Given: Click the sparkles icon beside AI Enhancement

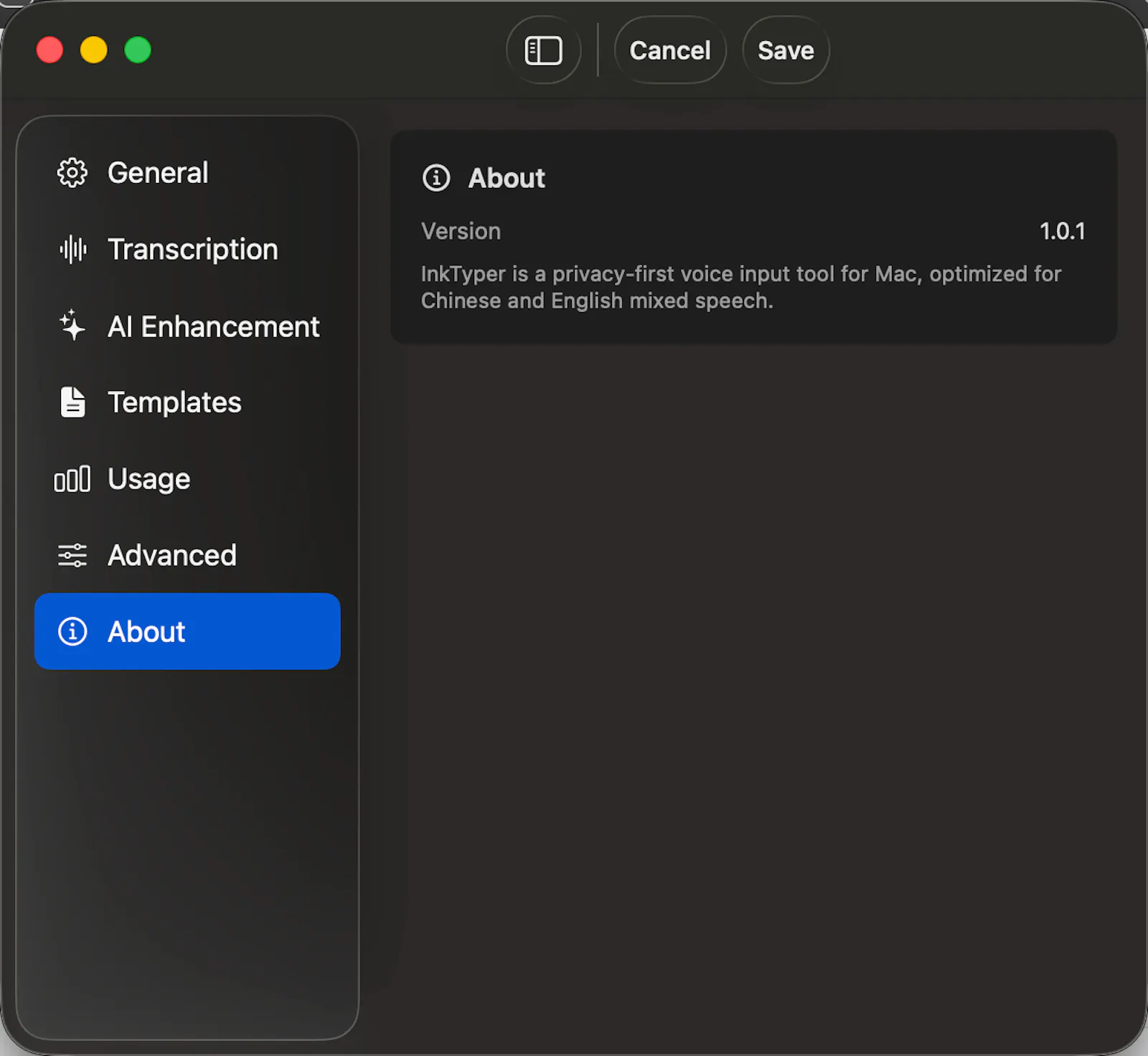Looking at the screenshot, I should [72, 325].
